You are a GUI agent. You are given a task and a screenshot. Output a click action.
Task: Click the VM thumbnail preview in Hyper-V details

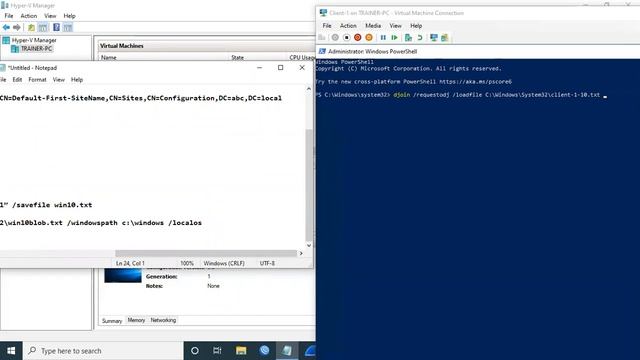(x=123, y=276)
